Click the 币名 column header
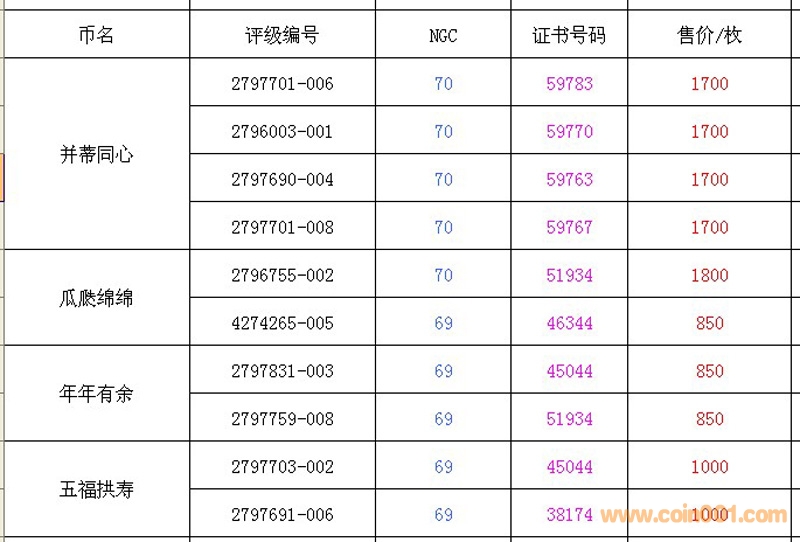Viewport: 800px width, 542px height. [x=96, y=36]
